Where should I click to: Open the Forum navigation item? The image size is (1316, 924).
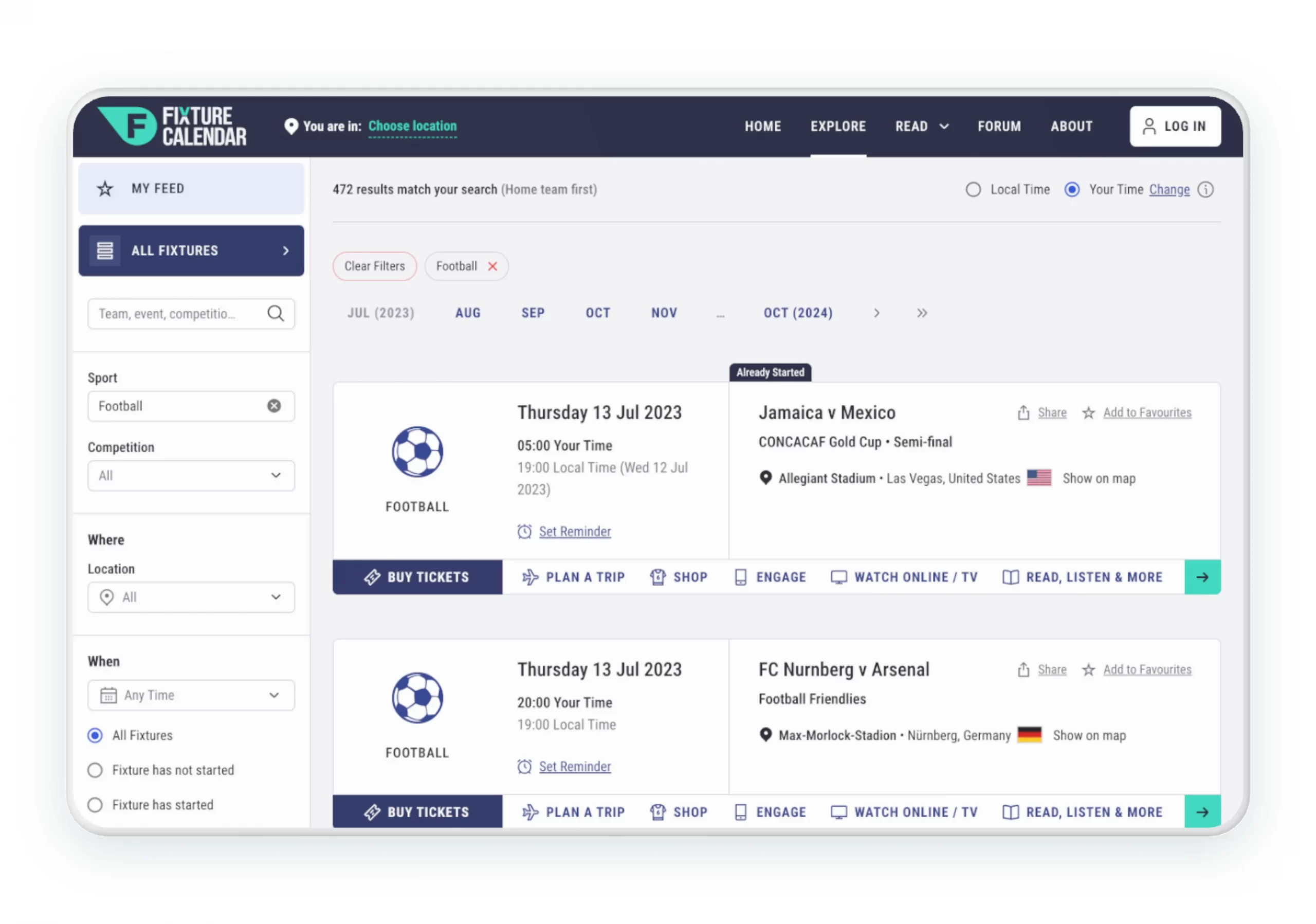pos(999,126)
